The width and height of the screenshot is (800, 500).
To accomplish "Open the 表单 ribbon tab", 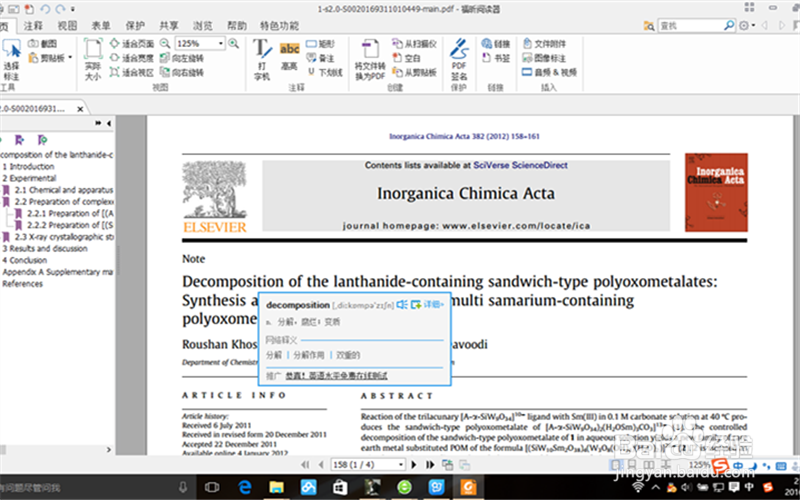I will point(101,26).
